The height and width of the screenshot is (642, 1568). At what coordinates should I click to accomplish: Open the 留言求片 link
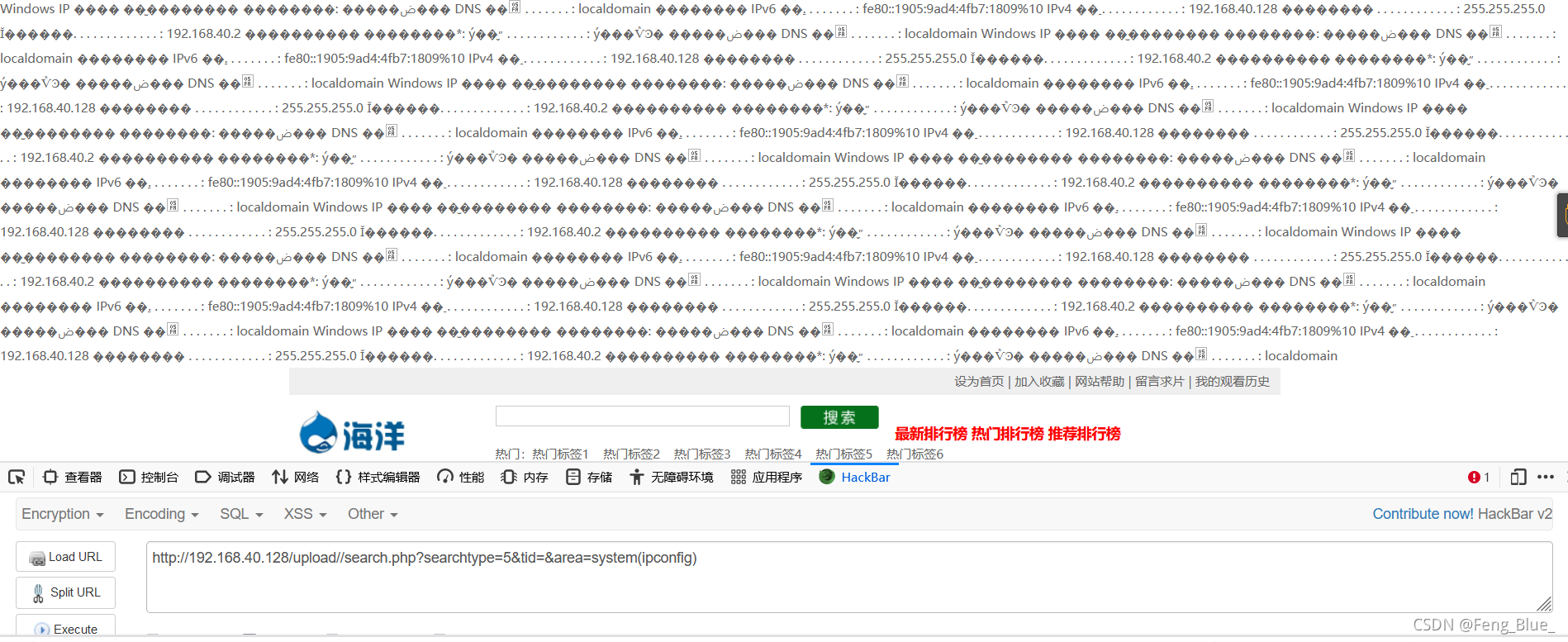point(1160,381)
